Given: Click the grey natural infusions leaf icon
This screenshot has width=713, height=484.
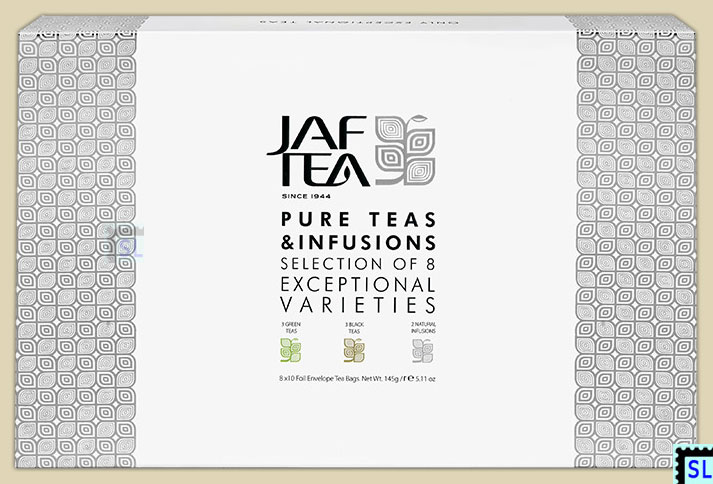Looking at the screenshot, I should coord(424,350).
